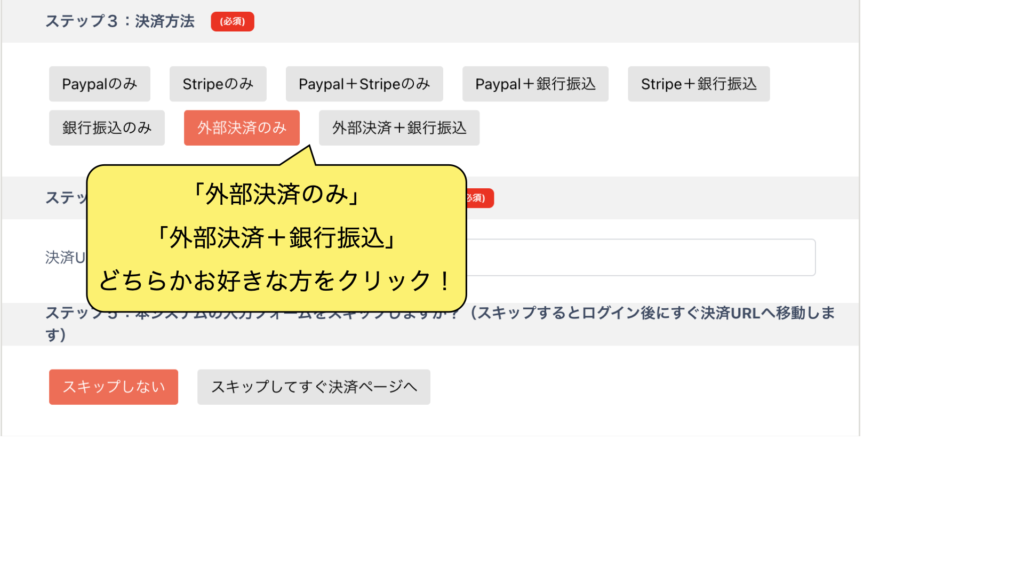Click the partially covered ステッ heading text
This screenshot has width=1024, height=576.
click(x=65, y=197)
